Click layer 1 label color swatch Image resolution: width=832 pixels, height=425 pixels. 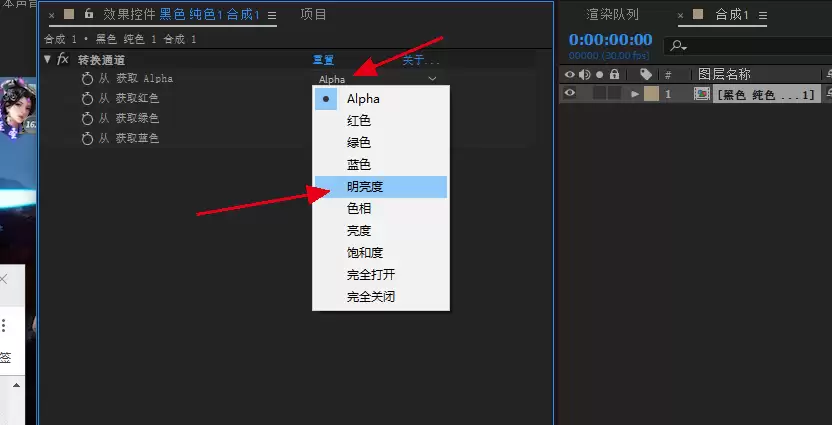coord(651,94)
